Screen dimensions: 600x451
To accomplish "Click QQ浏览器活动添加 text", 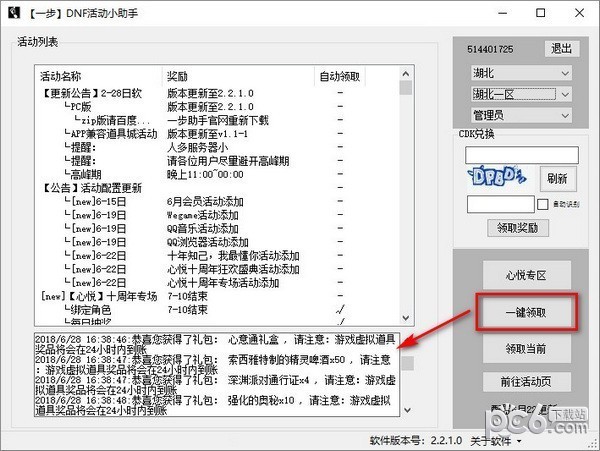I will 208,242.
